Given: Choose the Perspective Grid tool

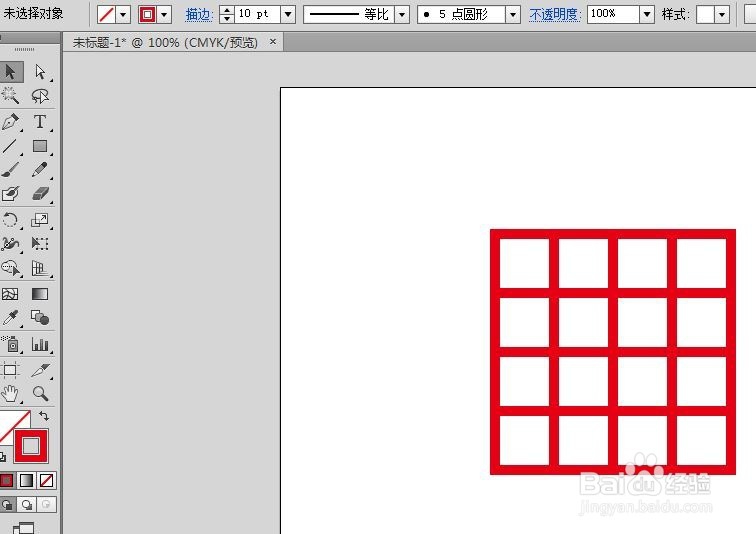Looking at the screenshot, I should click(x=40, y=268).
